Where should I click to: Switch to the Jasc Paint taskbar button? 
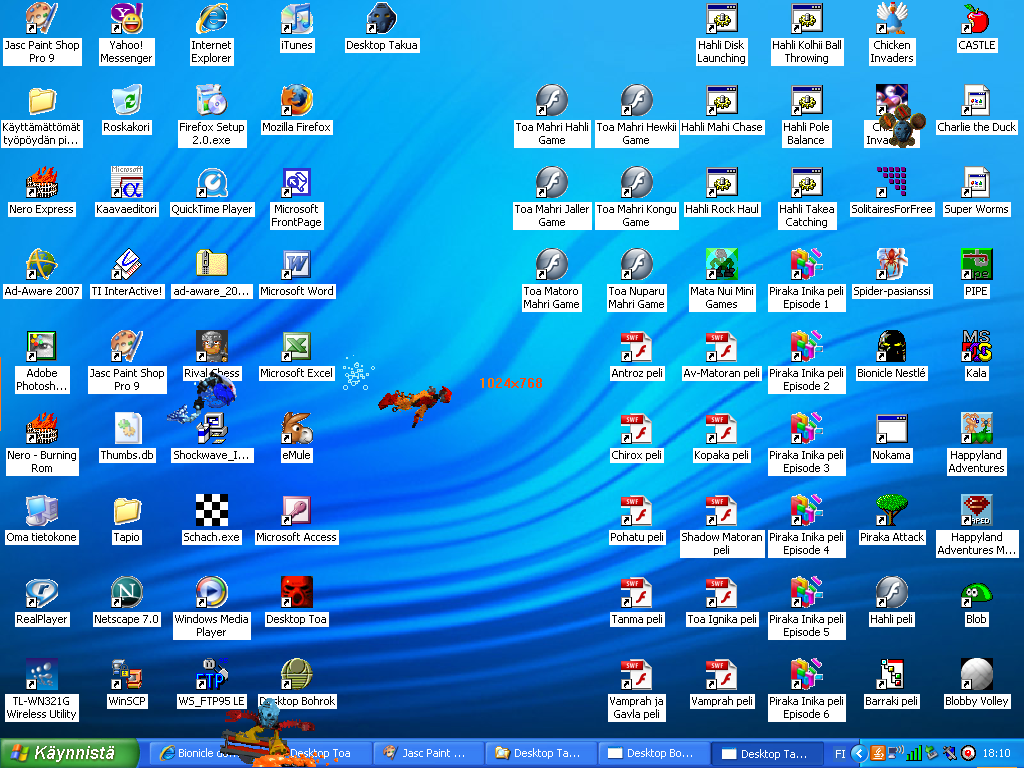[x=428, y=753]
